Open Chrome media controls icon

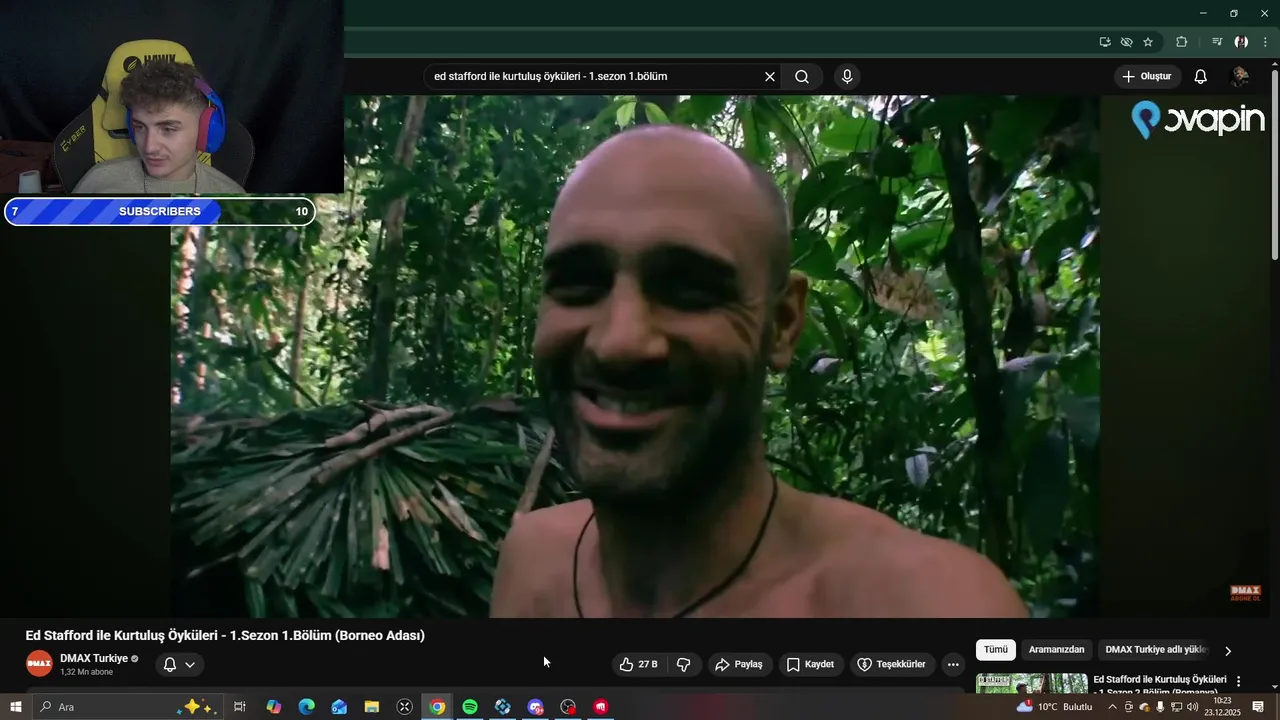1217,42
